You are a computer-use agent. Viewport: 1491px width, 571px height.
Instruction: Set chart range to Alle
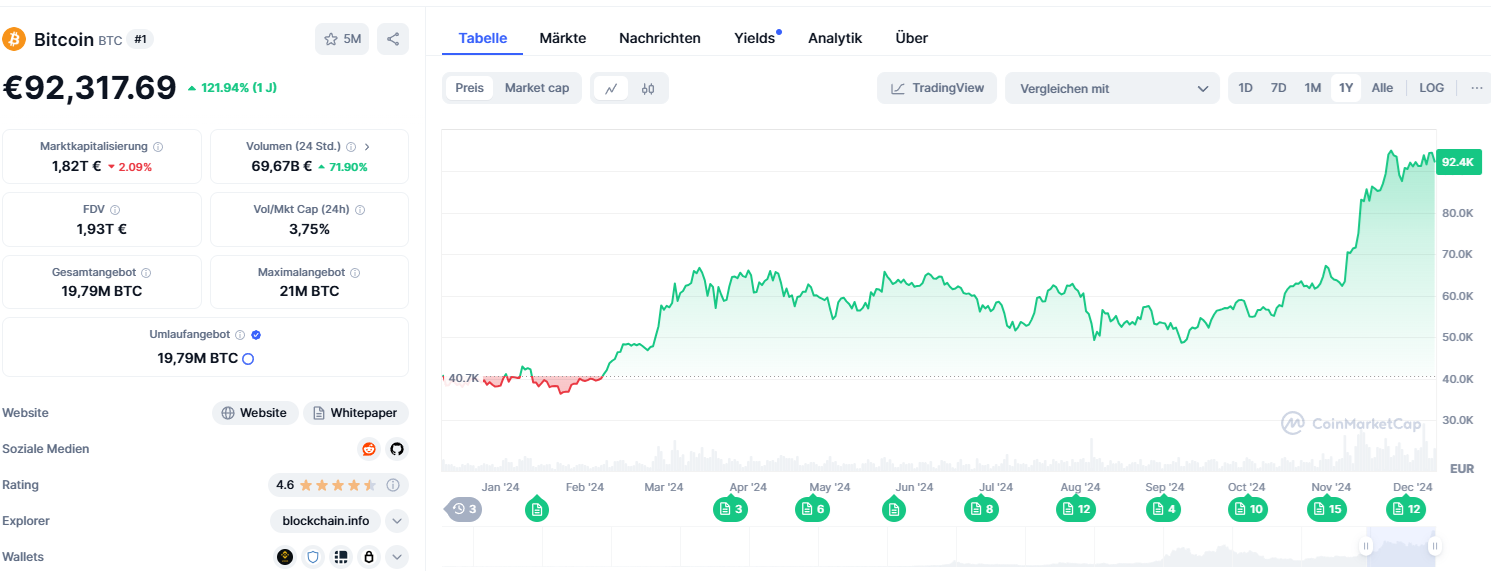[1382, 88]
